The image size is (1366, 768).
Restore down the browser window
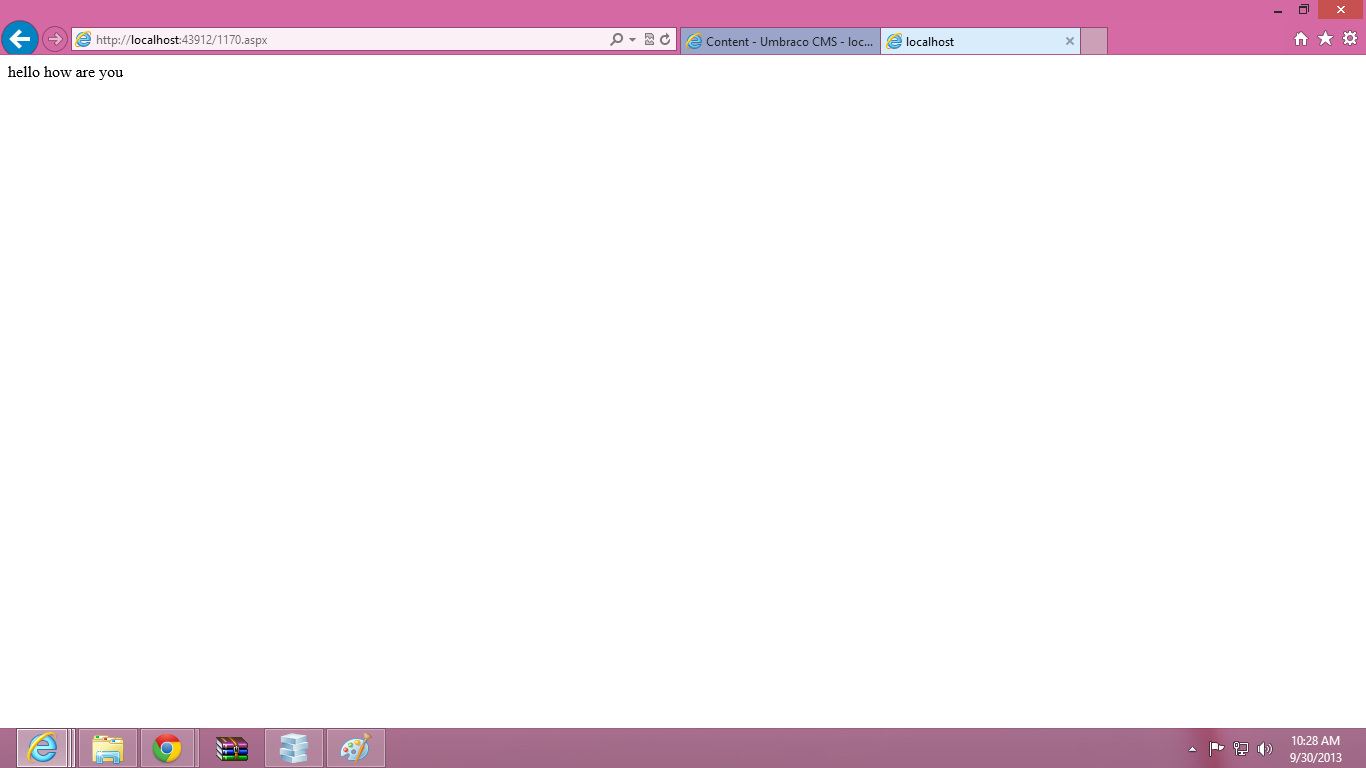(x=1304, y=10)
